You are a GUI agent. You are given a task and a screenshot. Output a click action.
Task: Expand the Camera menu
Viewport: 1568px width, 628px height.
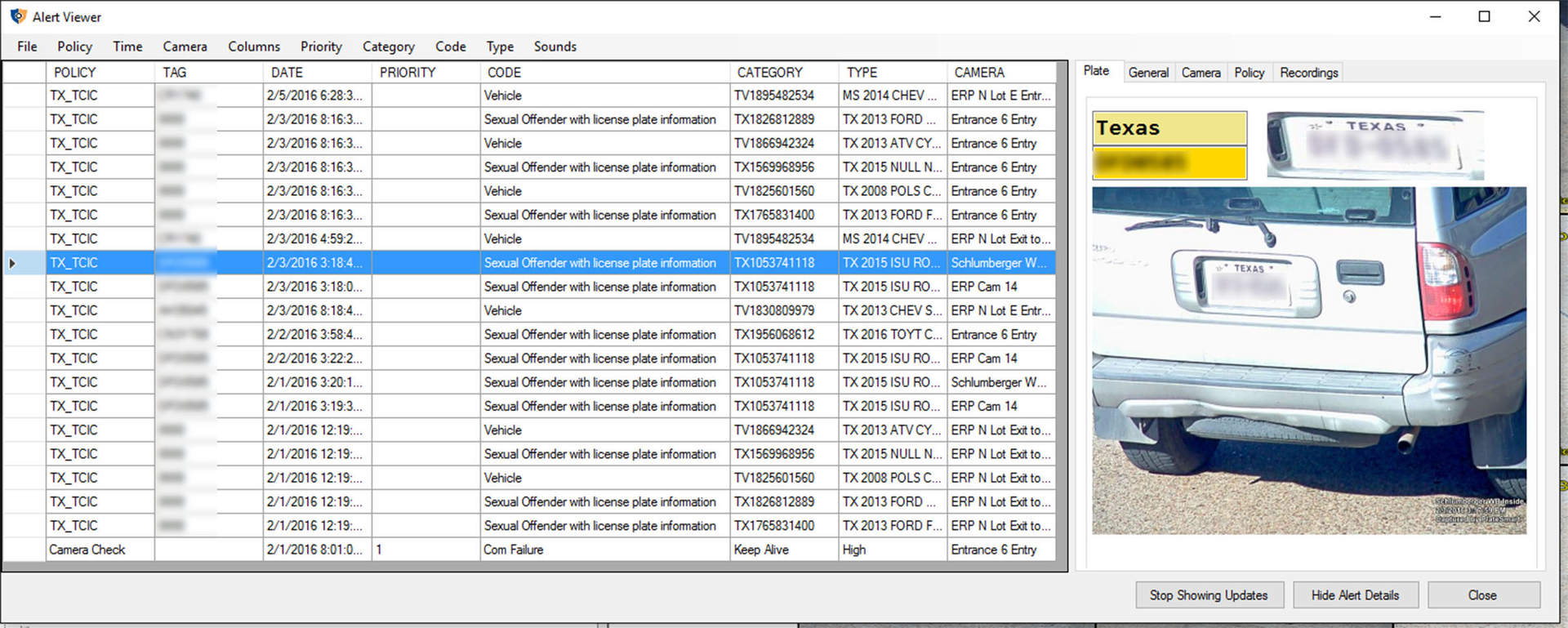click(x=185, y=47)
